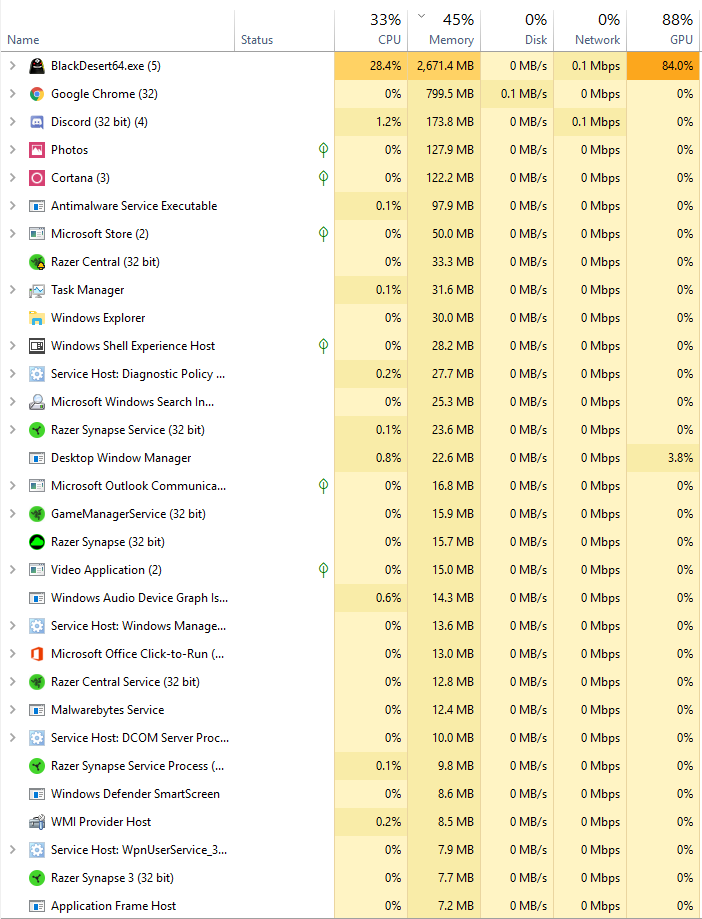Select Service Host: Windows Management row

(351, 626)
